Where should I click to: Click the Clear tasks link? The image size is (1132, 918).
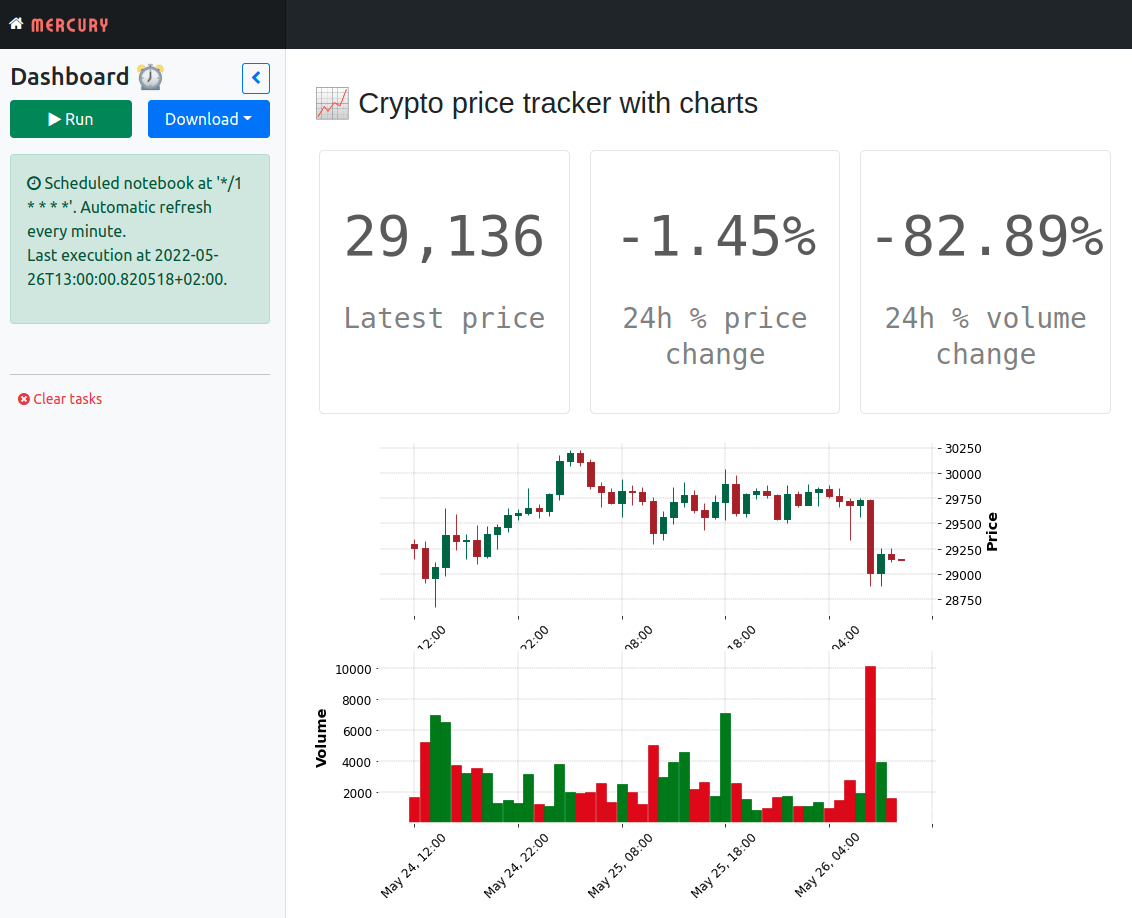[x=60, y=399]
